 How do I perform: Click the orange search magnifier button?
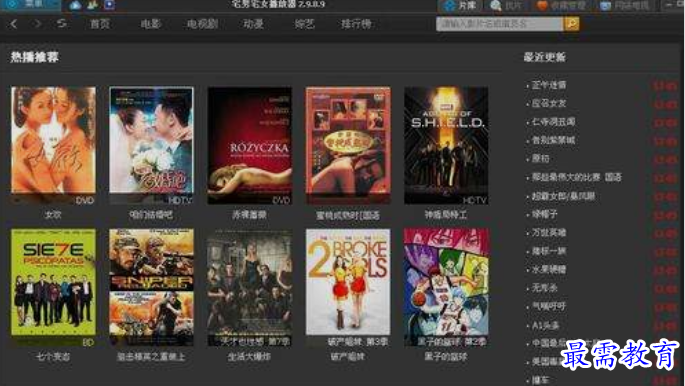pyautogui.click(x=571, y=24)
